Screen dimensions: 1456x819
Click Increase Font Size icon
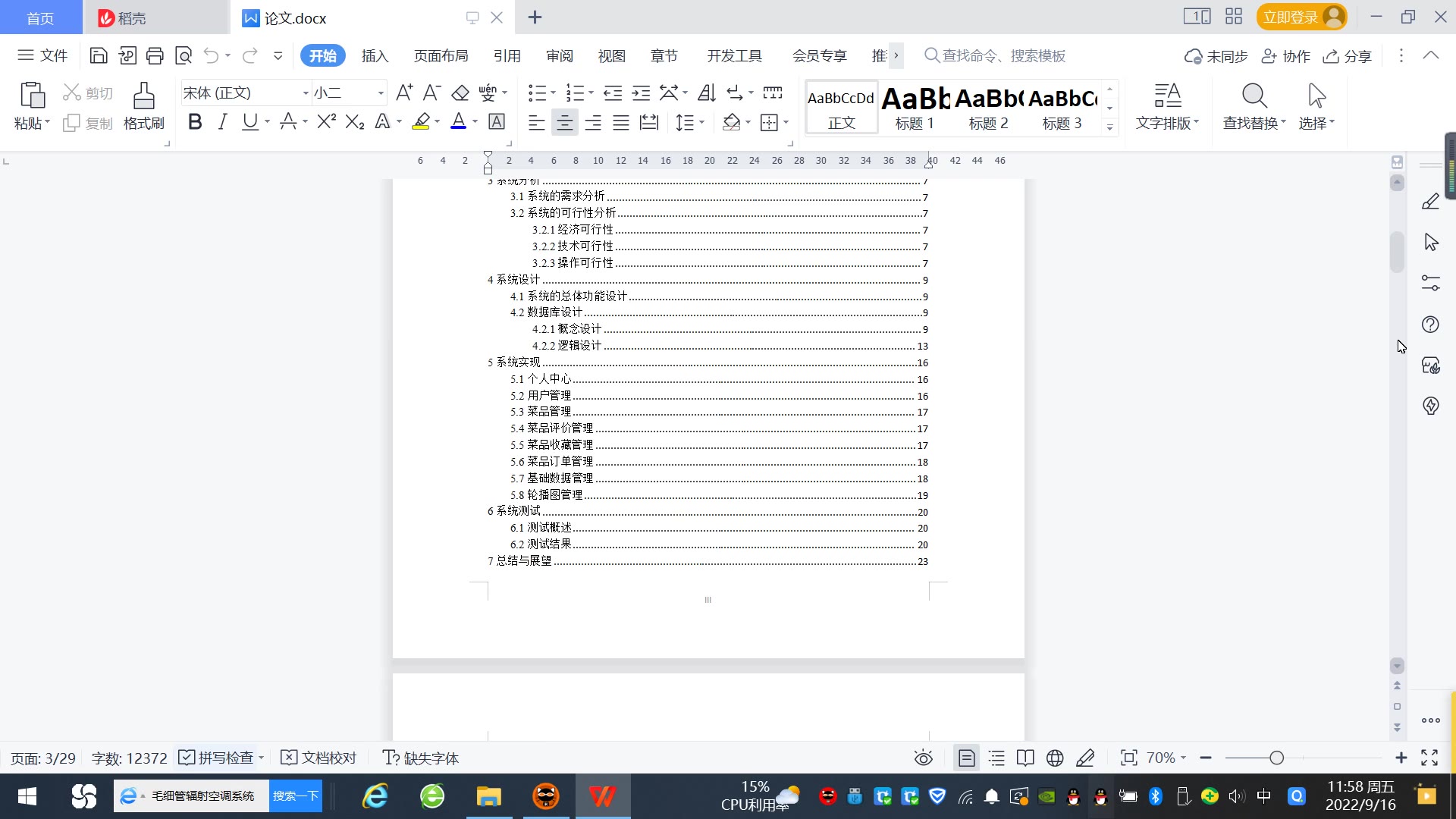(404, 93)
